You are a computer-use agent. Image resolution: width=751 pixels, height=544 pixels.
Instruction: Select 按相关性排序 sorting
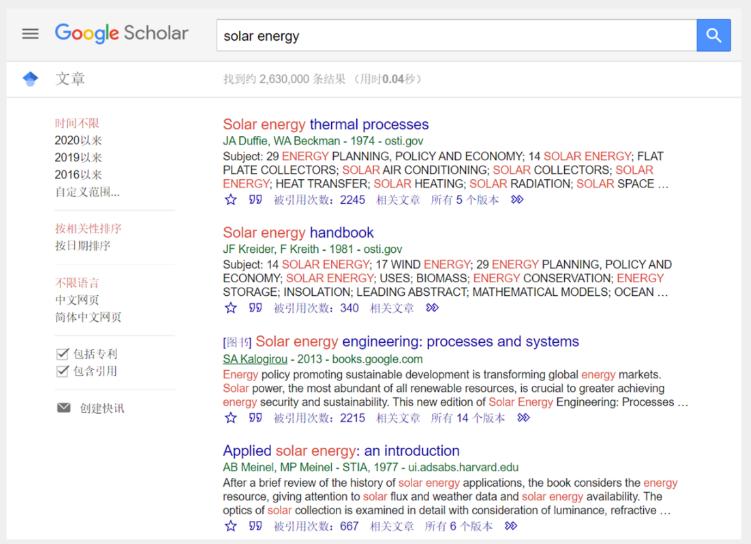[88, 228]
